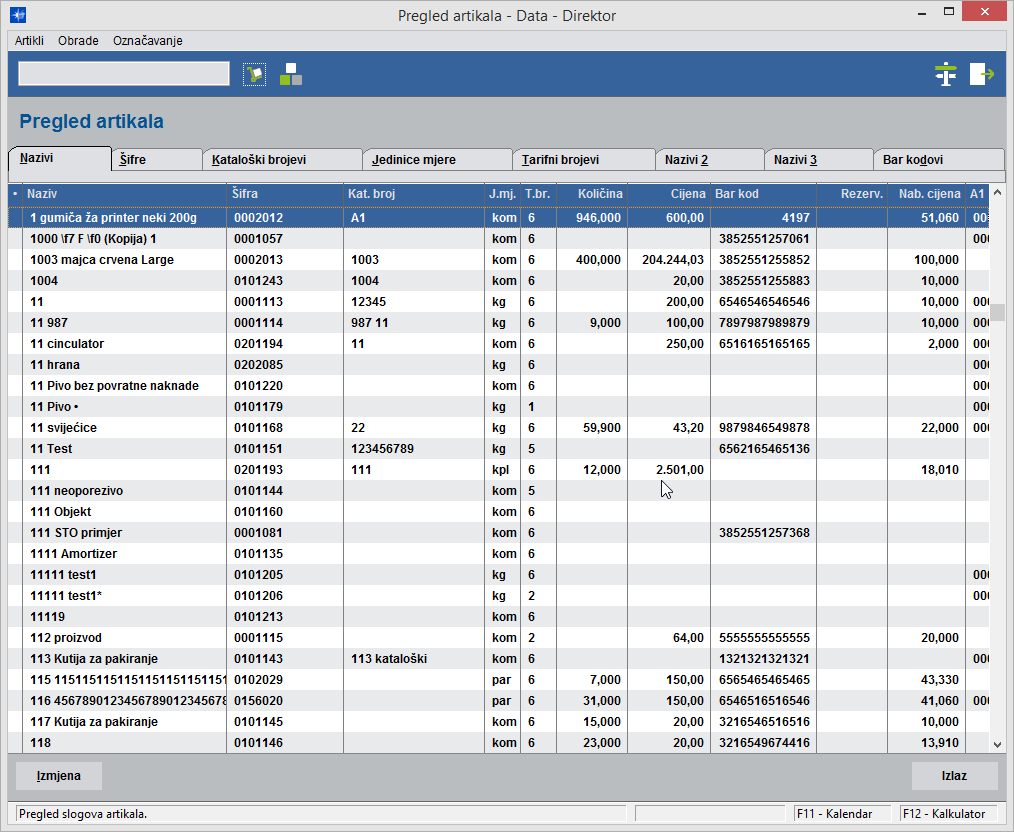Select "11 Pivo bez povratne naknade" row
Screen dimensions: 1014x832
pyautogui.click(x=498, y=386)
